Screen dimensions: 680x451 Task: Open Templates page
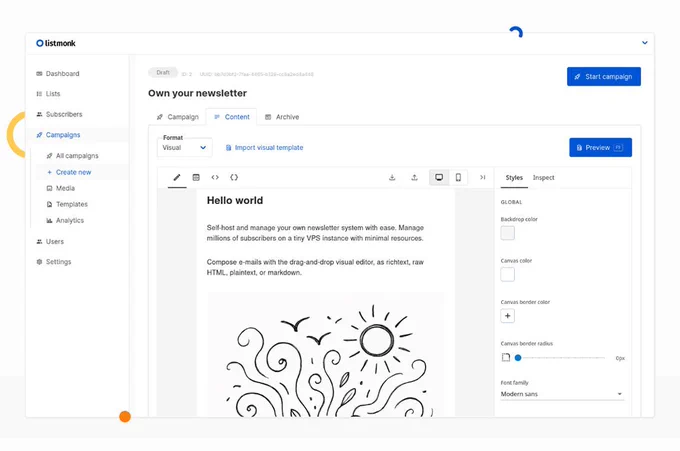point(72,204)
